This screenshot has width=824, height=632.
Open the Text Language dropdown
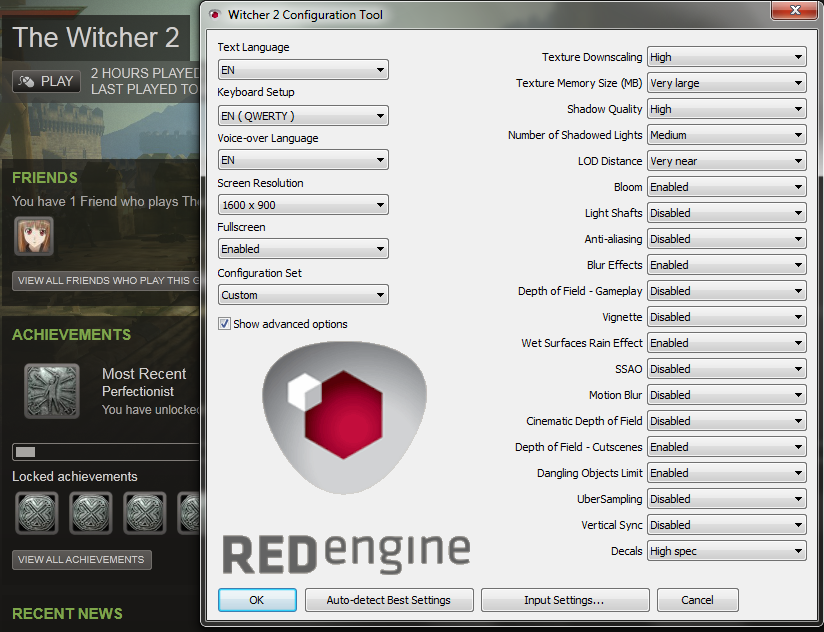303,70
